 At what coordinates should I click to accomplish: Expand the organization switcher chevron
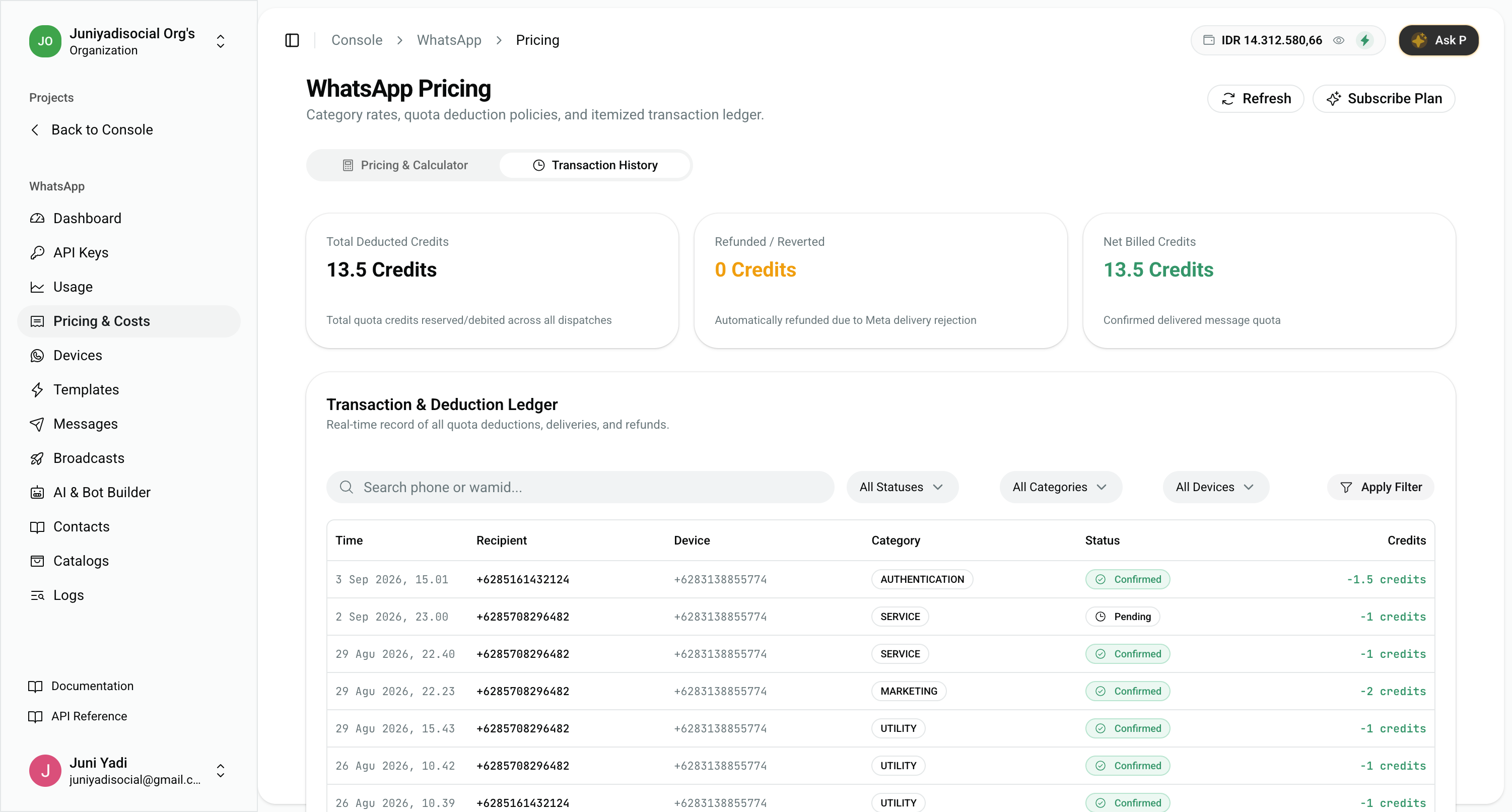[x=220, y=41]
